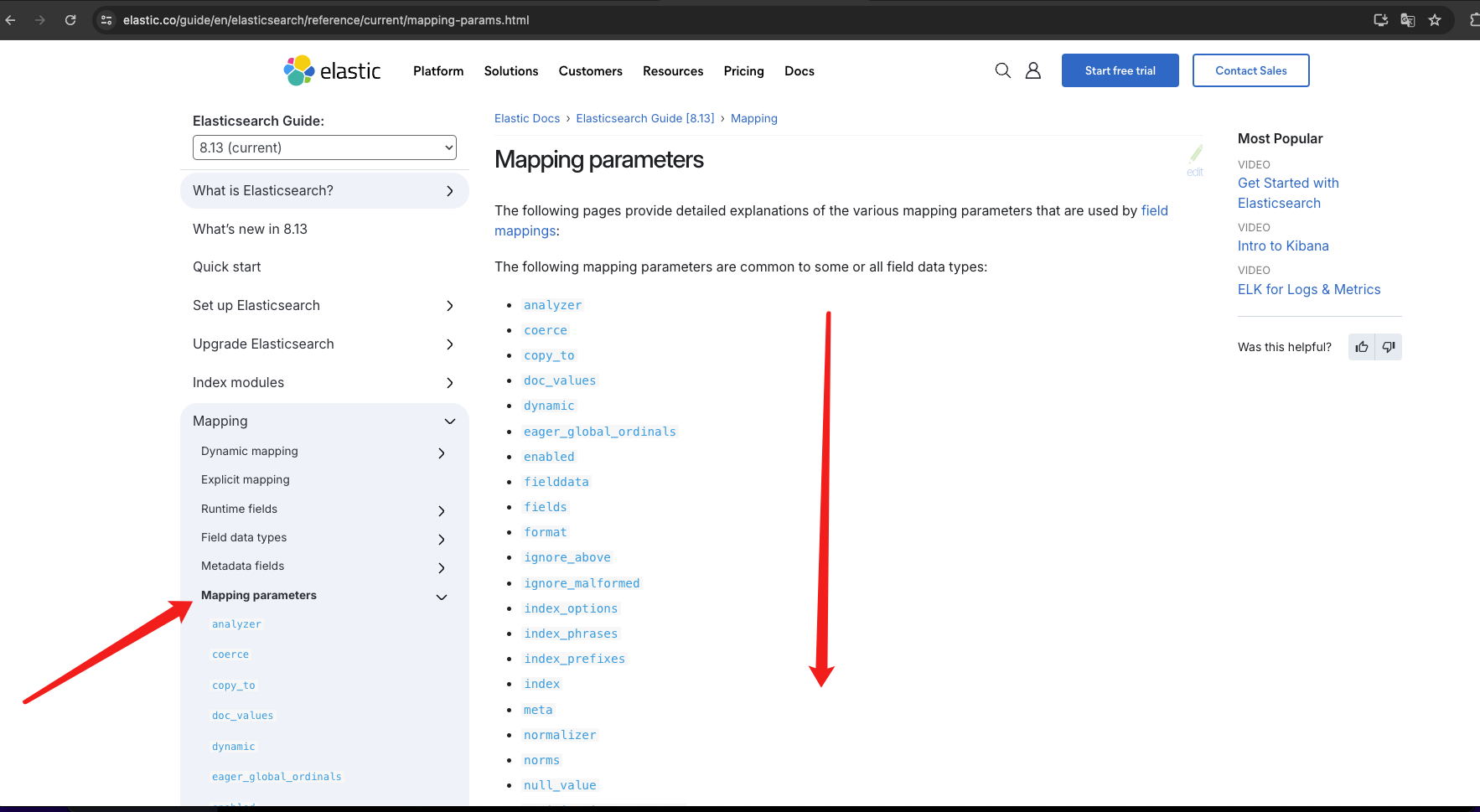This screenshot has width=1480, height=812.
Task: Click the Contact Sales button
Action: pos(1251,70)
